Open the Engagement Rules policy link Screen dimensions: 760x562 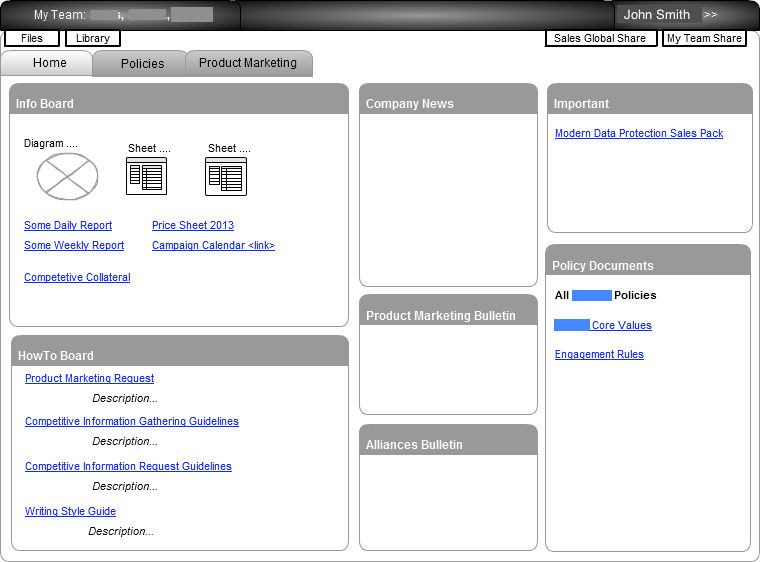(599, 355)
